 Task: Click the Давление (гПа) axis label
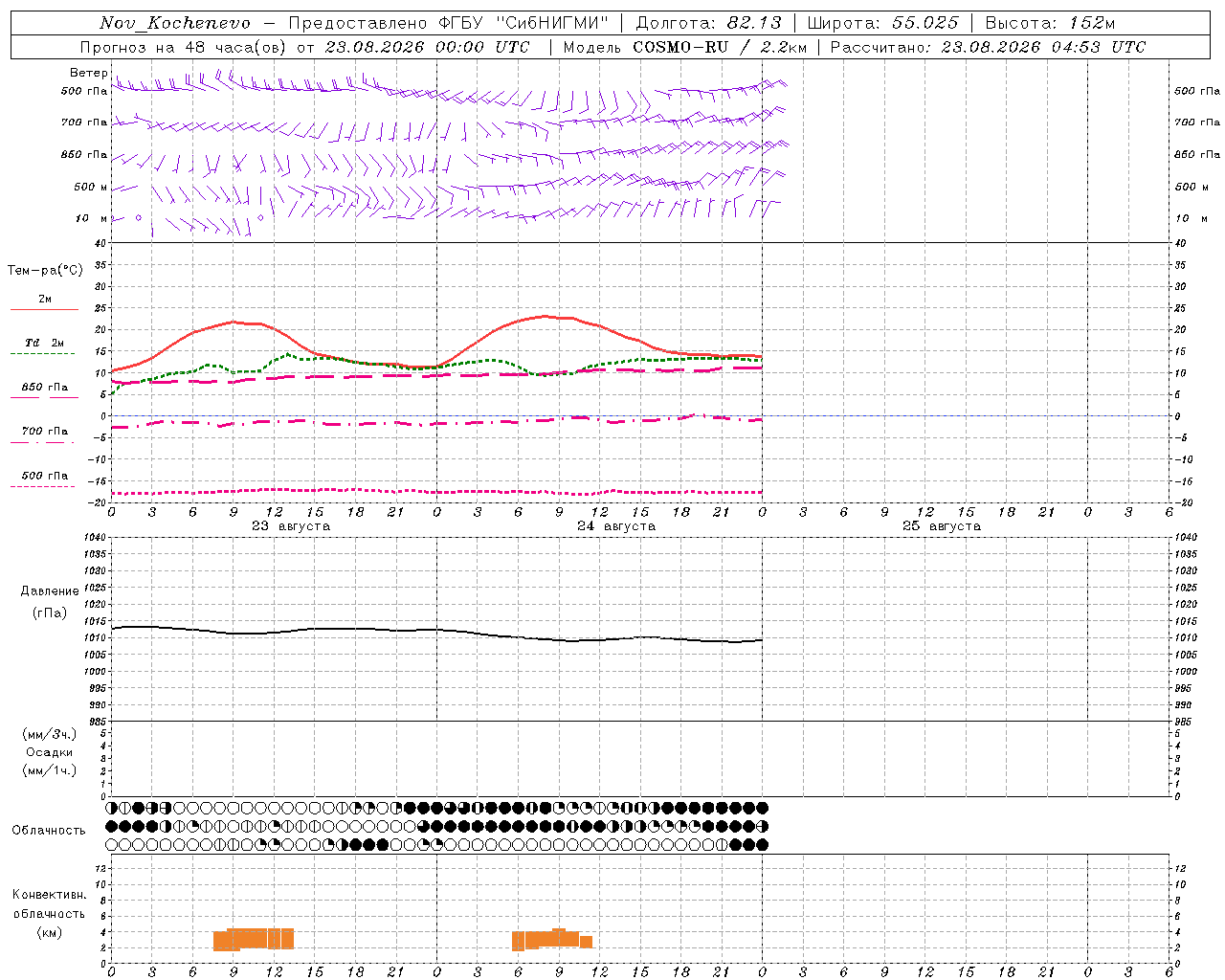50,602
